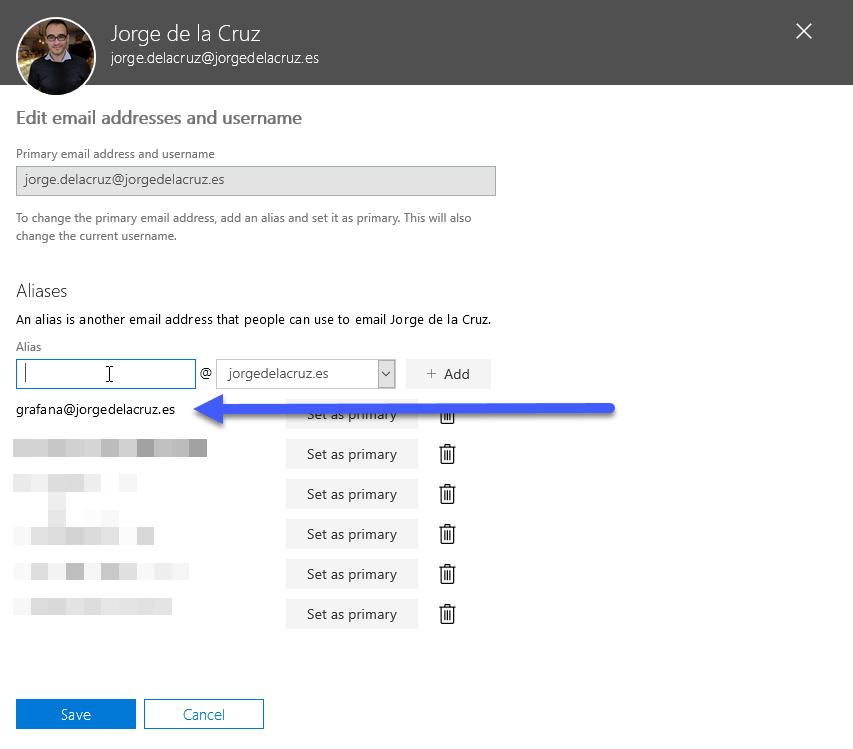
Task: Click the primary email address field
Action: (x=256, y=181)
